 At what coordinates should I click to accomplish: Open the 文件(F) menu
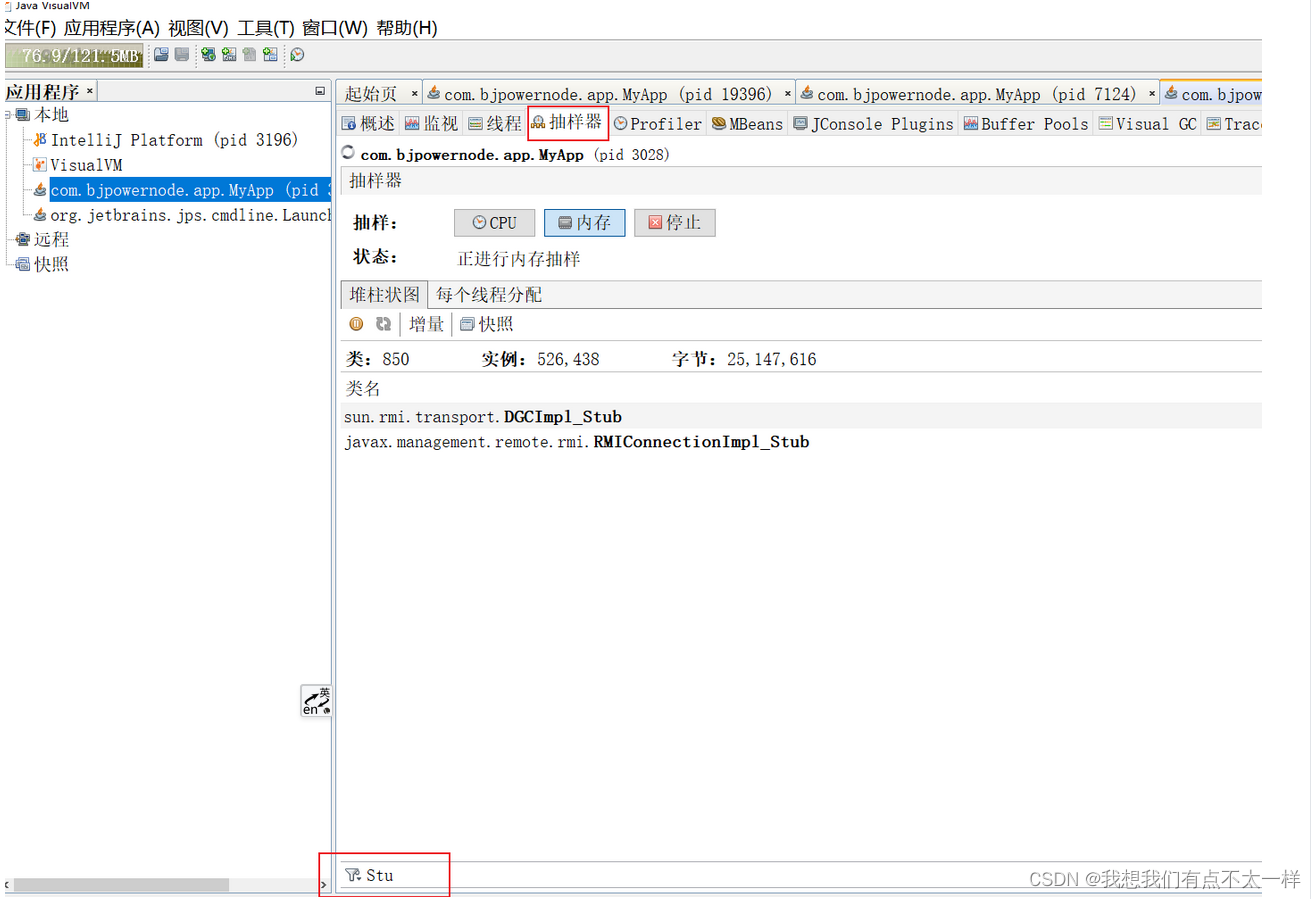point(30,28)
